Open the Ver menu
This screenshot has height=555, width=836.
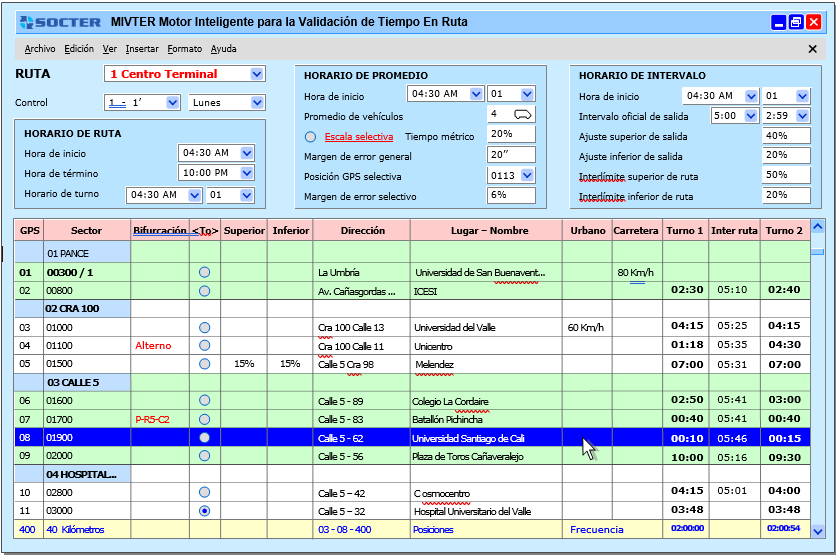click(x=110, y=49)
